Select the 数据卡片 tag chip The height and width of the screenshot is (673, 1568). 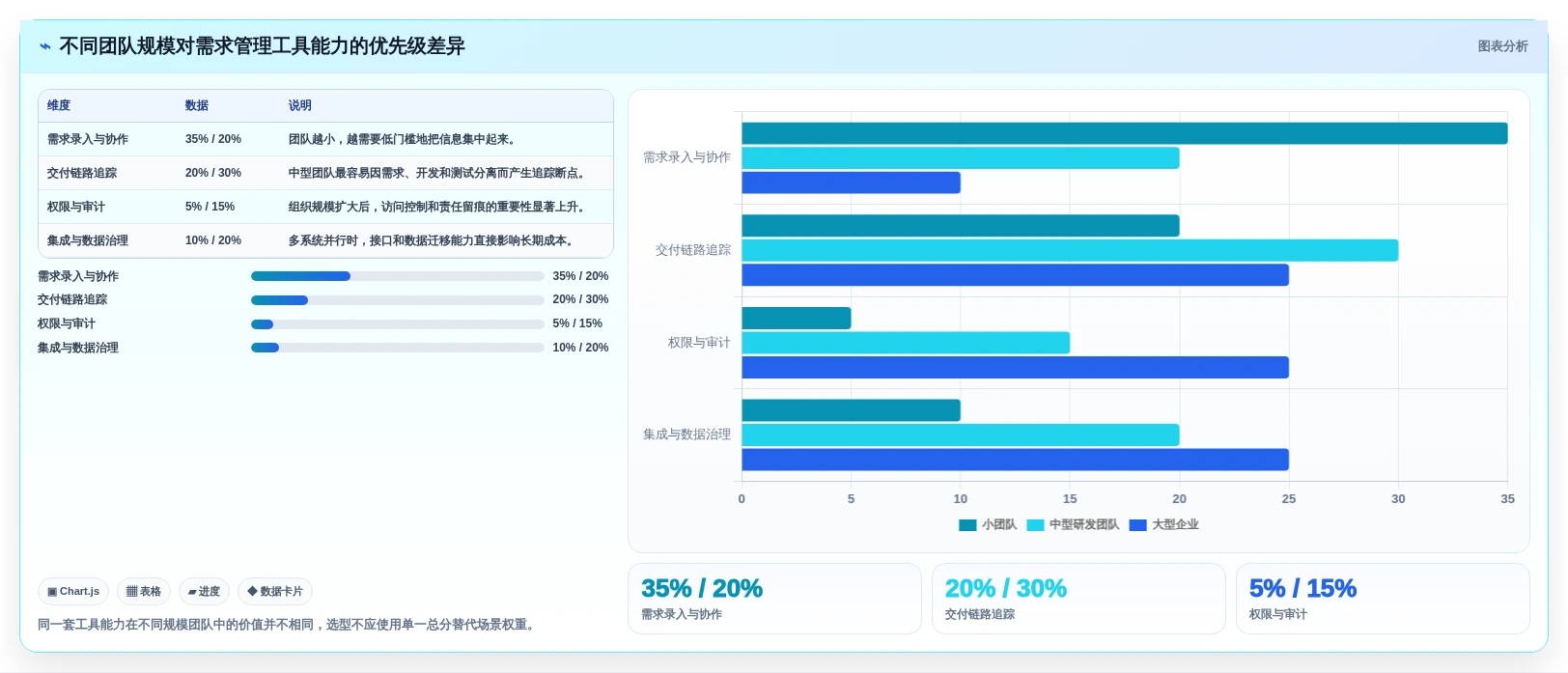(x=275, y=591)
